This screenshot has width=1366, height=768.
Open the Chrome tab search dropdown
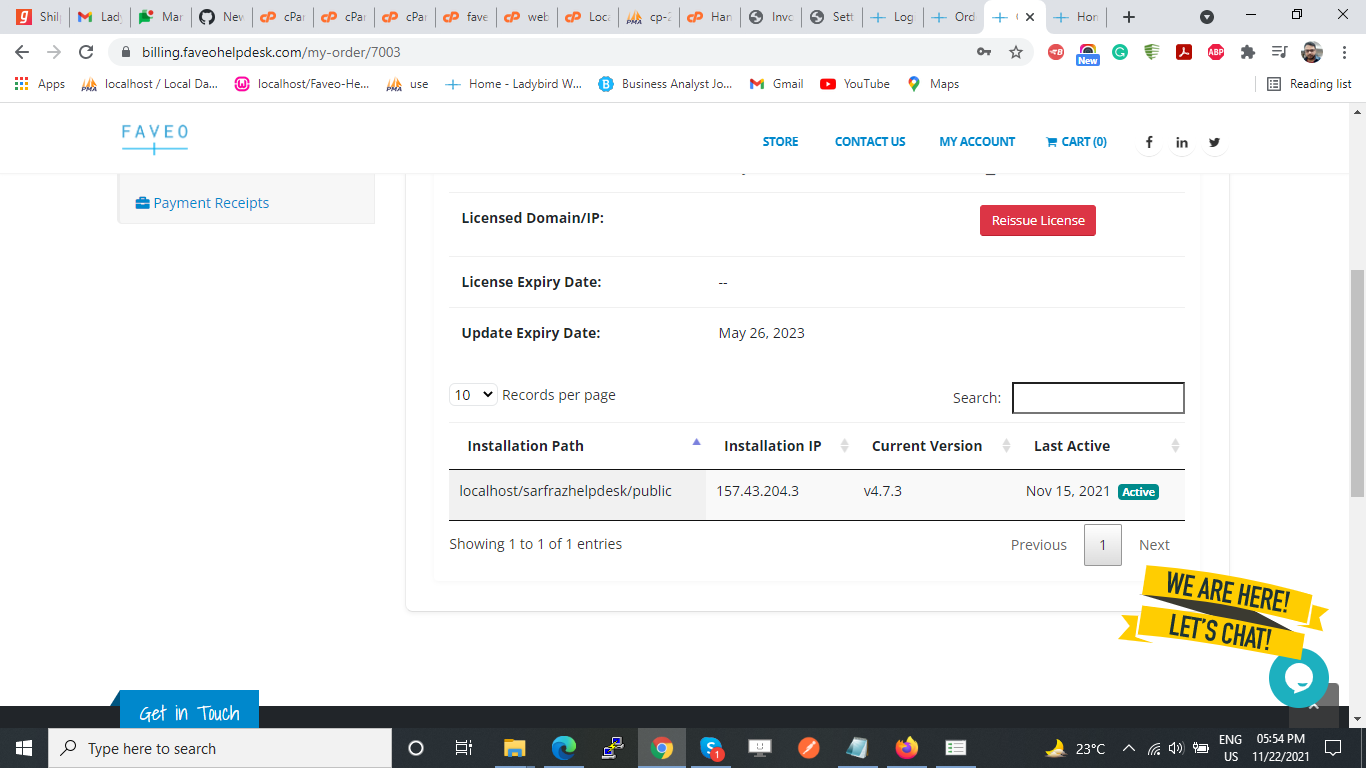coord(1207,17)
